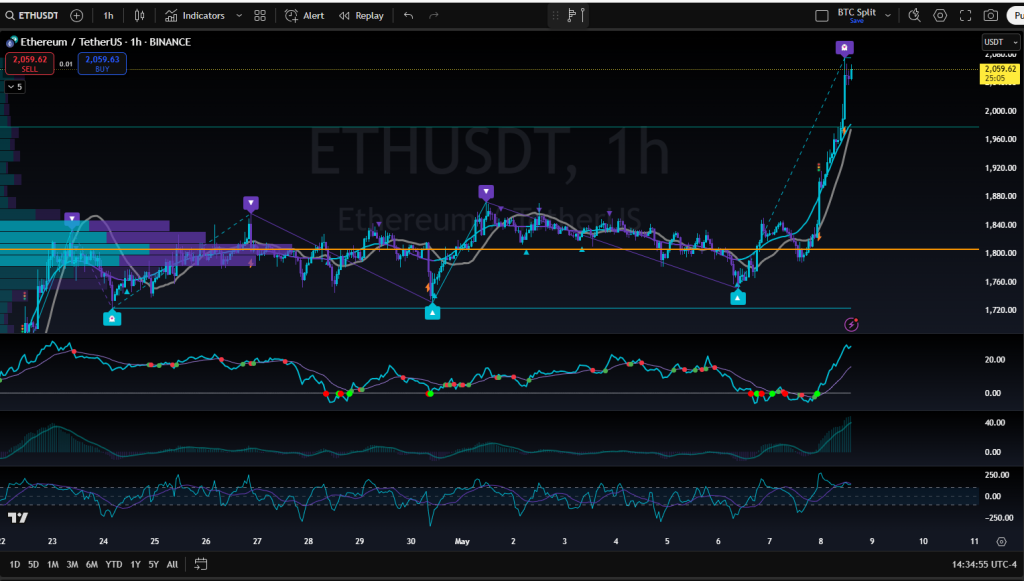Select the 3M date range
This screenshot has width=1024, height=581.
point(72,564)
